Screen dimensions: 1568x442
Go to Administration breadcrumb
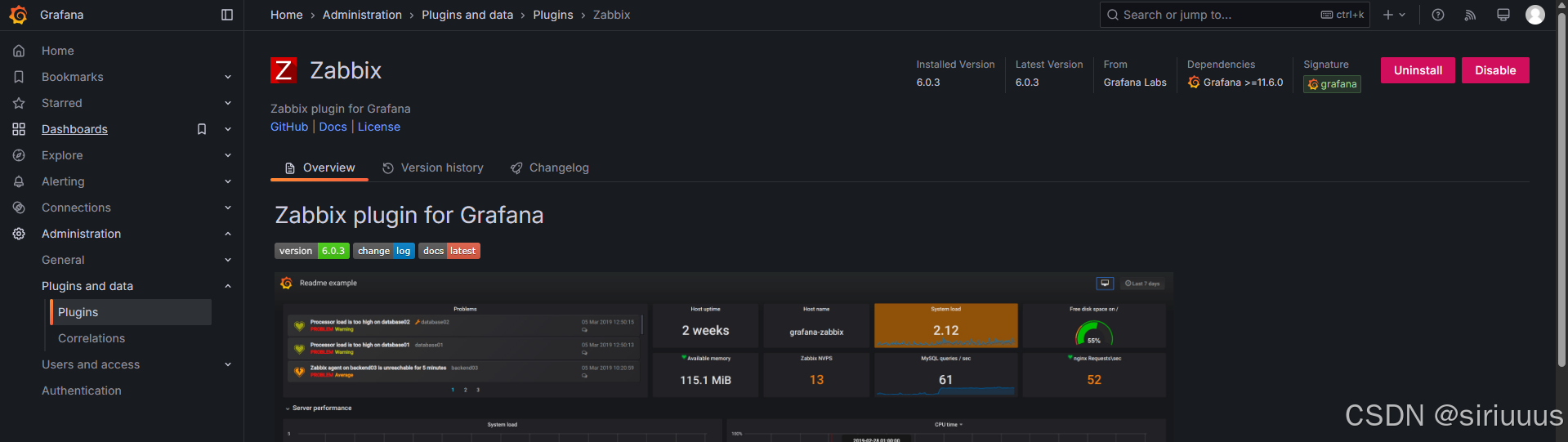(362, 15)
